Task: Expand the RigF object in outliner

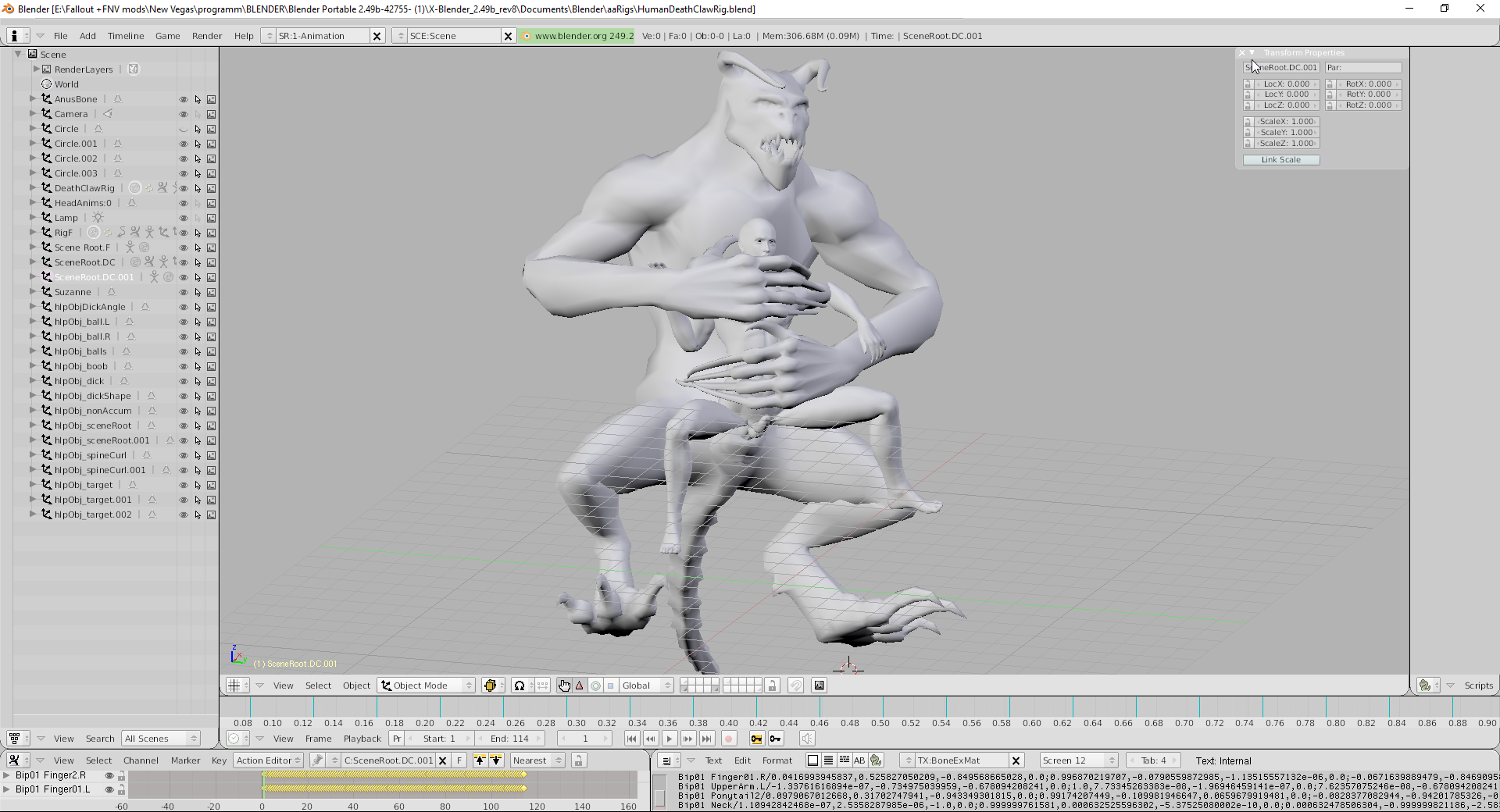Action: click(33, 232)
